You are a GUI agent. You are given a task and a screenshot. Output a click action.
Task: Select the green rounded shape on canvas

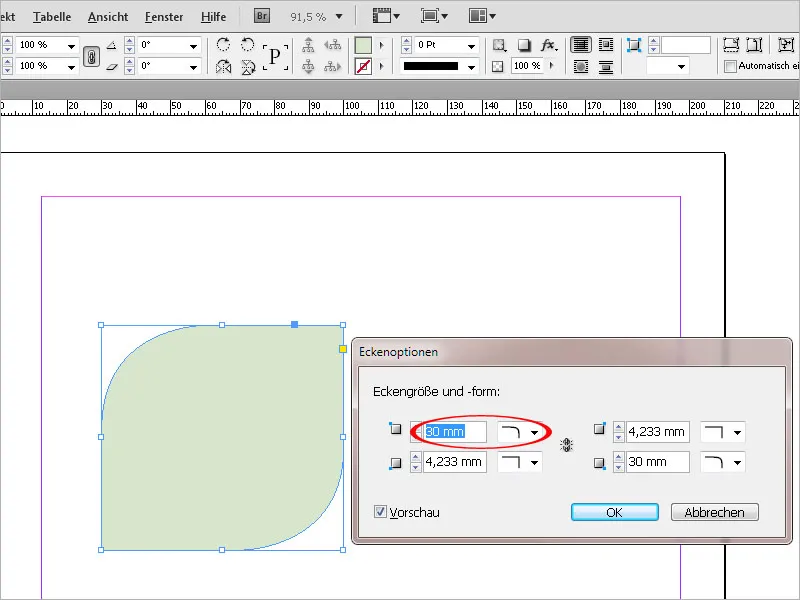222,437
